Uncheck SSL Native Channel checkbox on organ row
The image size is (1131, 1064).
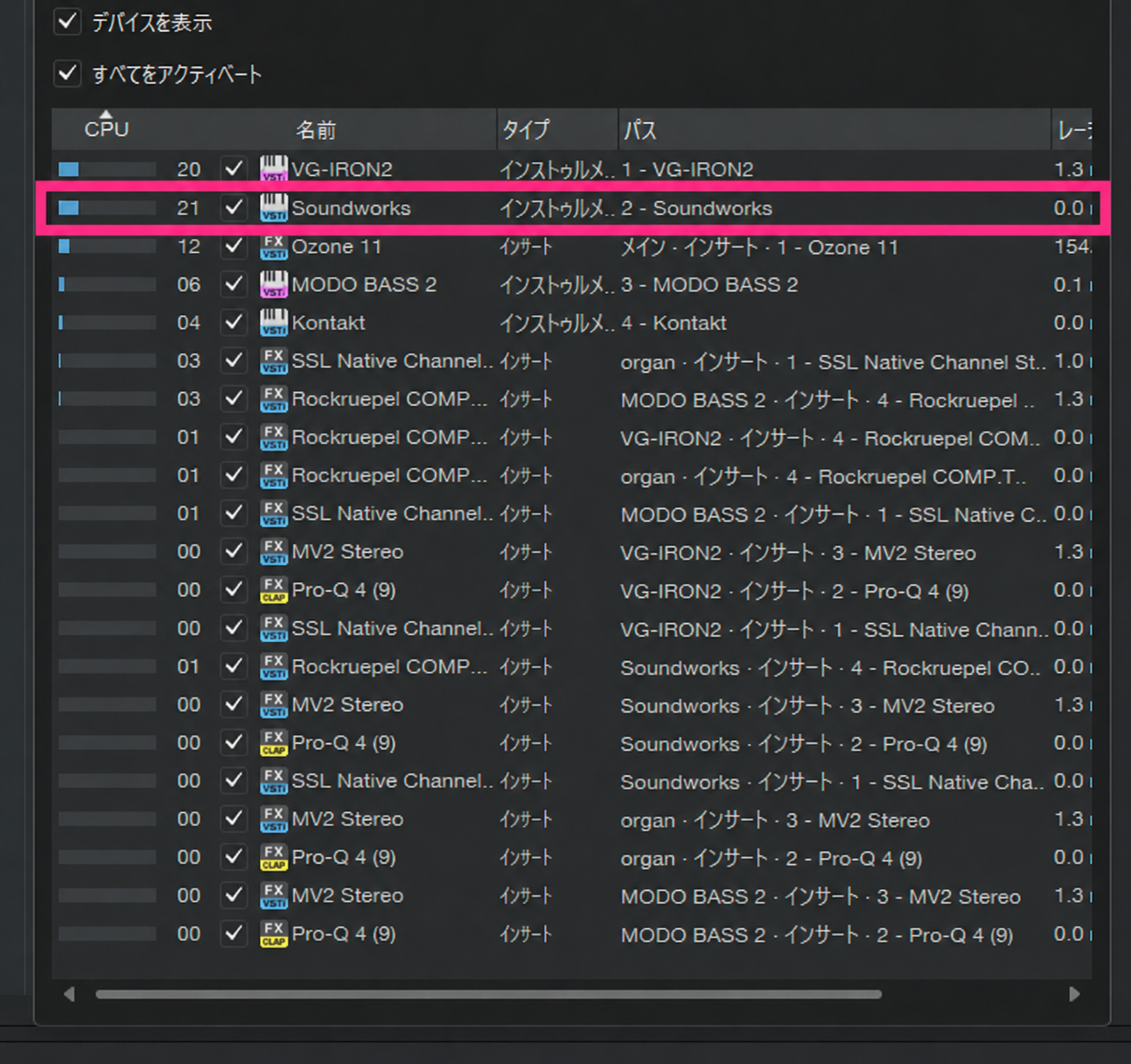click(234, 360)
